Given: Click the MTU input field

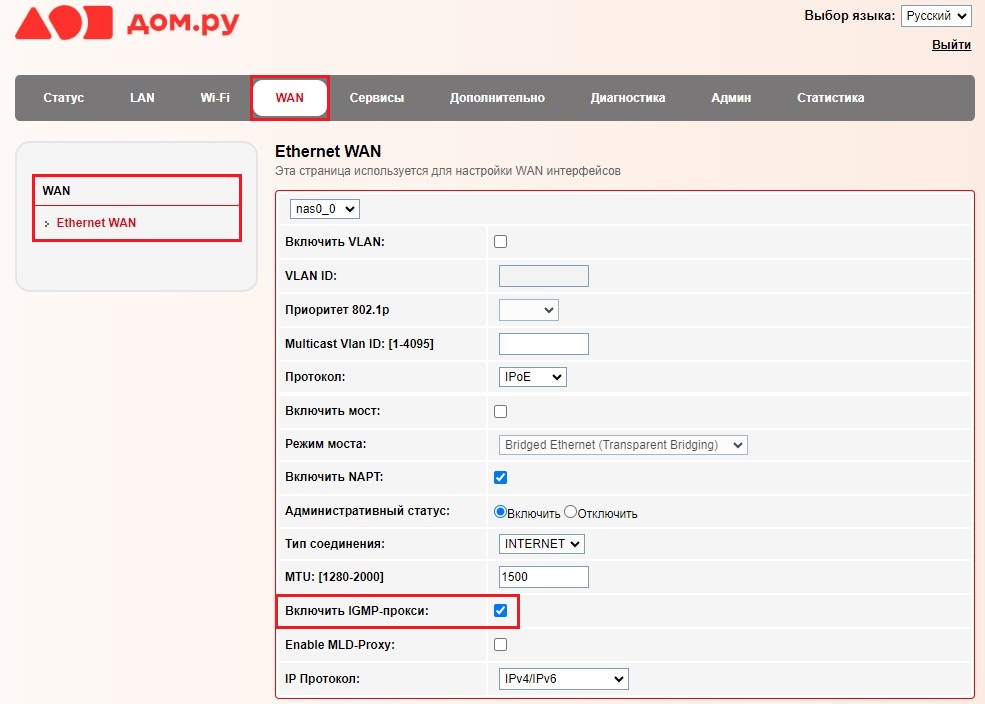Looking at the screenshot, I should [543, 577].
